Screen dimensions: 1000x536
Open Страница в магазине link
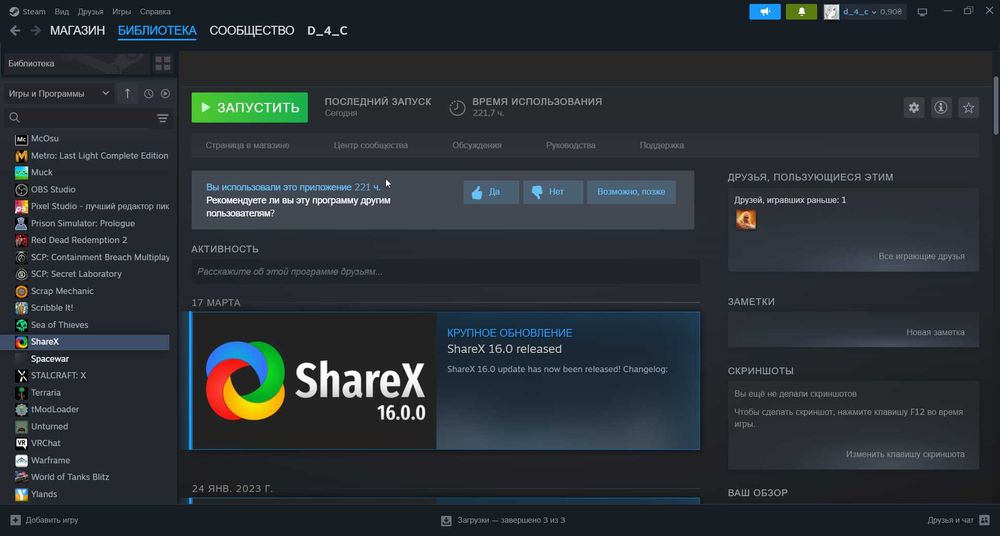coord(247,145)
